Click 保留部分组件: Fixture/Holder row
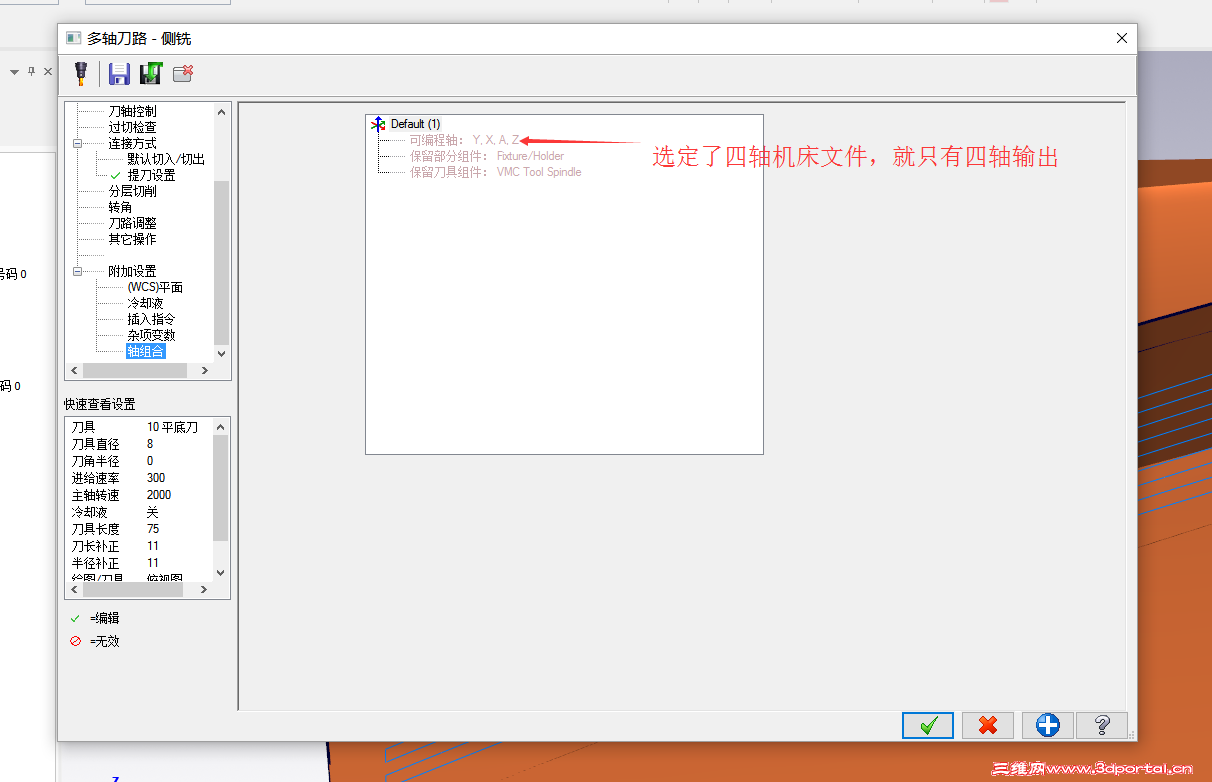 tap(486, 156)
